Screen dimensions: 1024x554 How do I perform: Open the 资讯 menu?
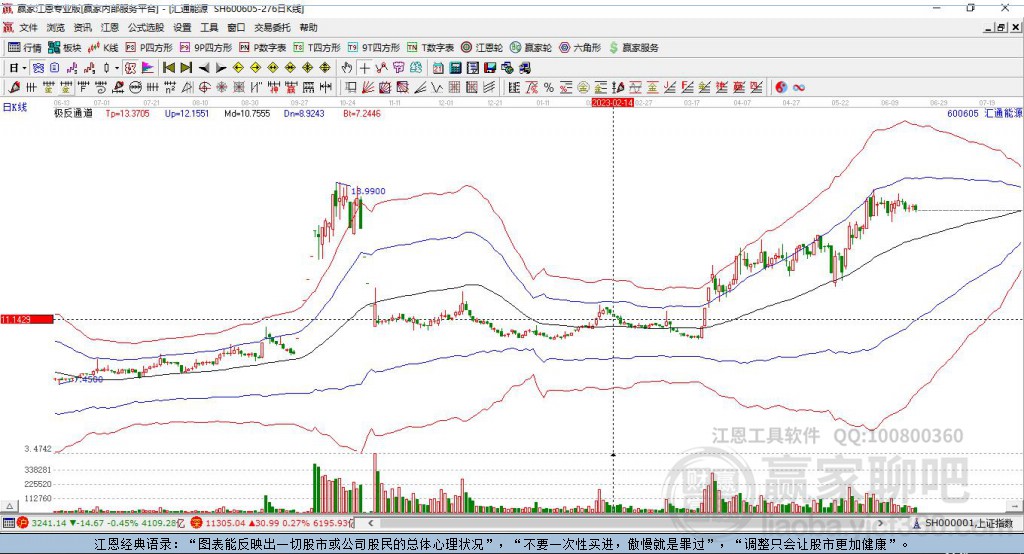coord(82,27)
